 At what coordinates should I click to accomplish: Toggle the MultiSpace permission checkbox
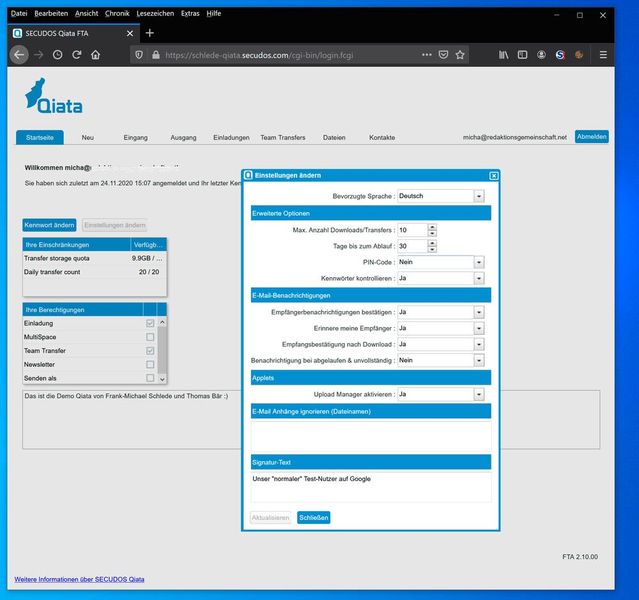pos(150,337)
